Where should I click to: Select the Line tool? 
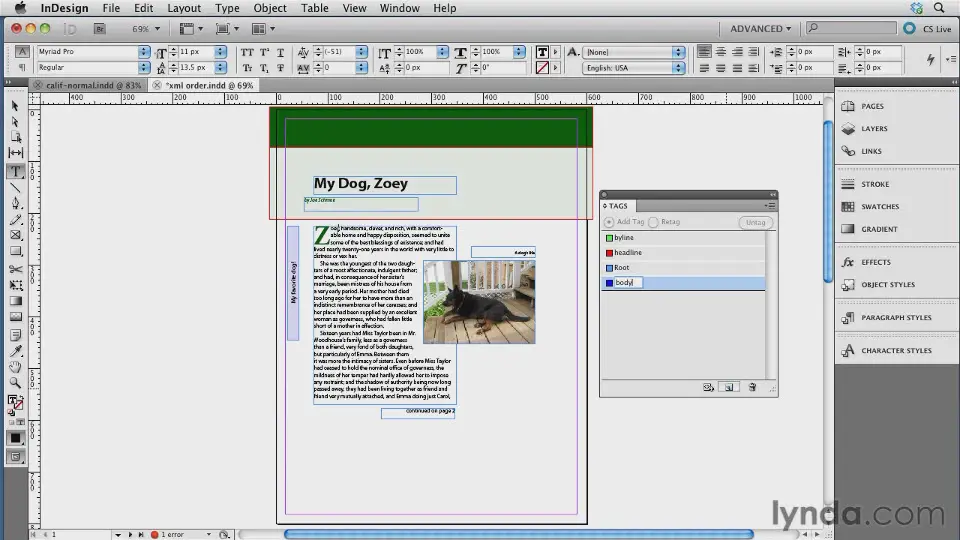point(15,187)
